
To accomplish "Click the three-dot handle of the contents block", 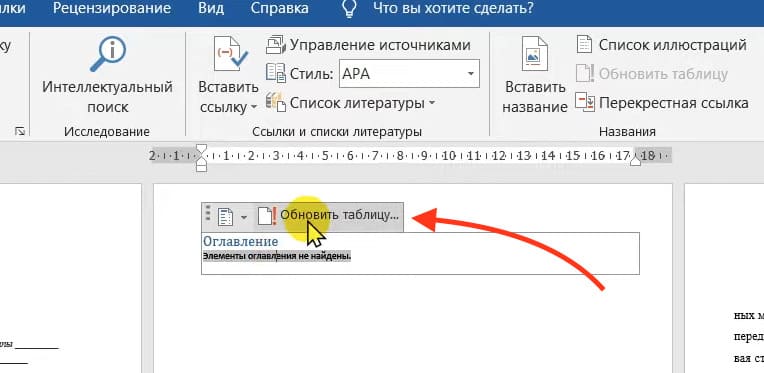I will (x=208, y=213).
